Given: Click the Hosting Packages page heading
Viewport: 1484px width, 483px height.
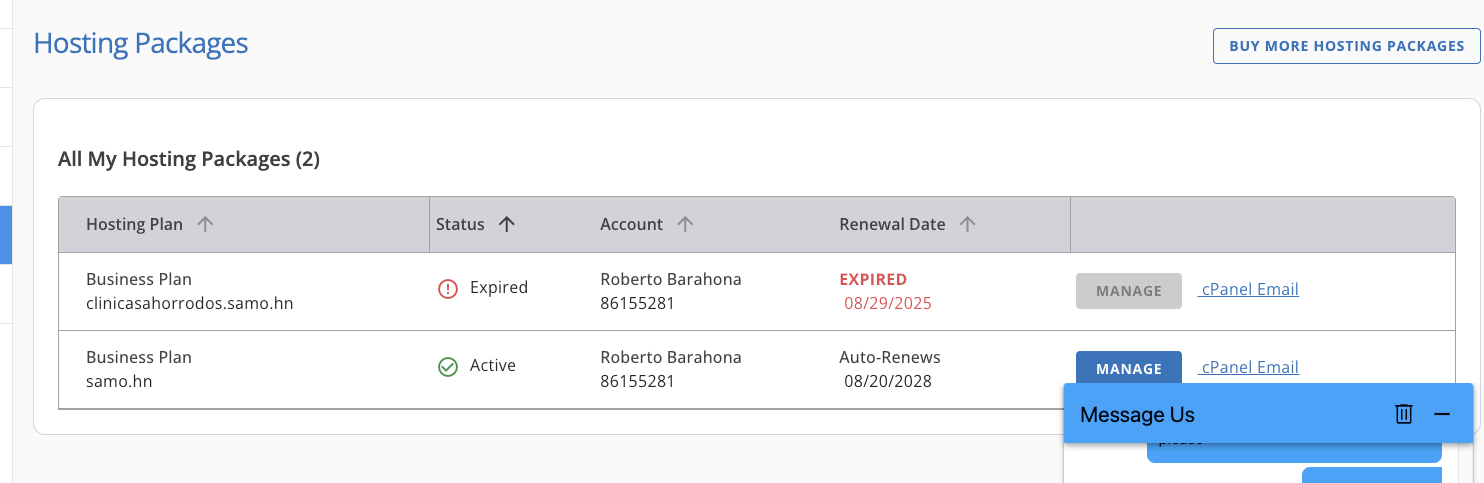Looking at the screenshot, I should 141,44.
